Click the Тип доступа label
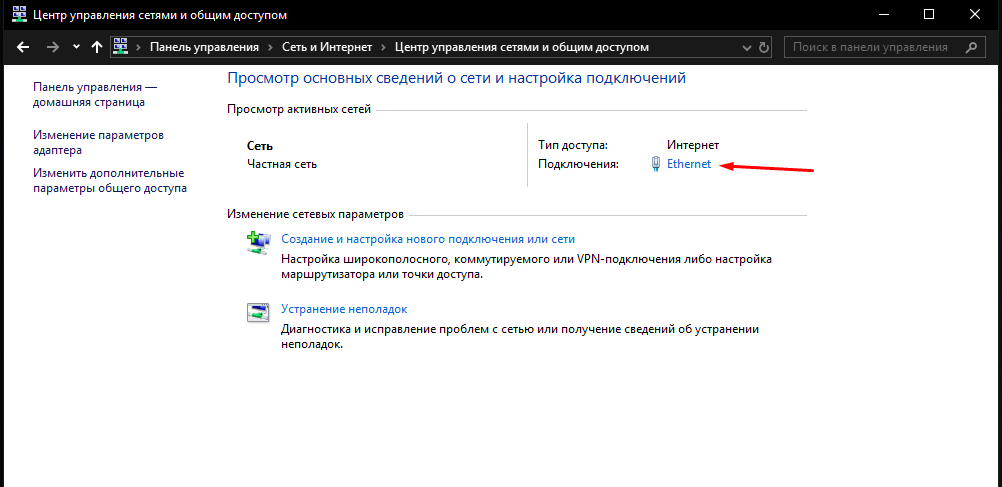The image size is (1002, 487). [x=573, y=145]
